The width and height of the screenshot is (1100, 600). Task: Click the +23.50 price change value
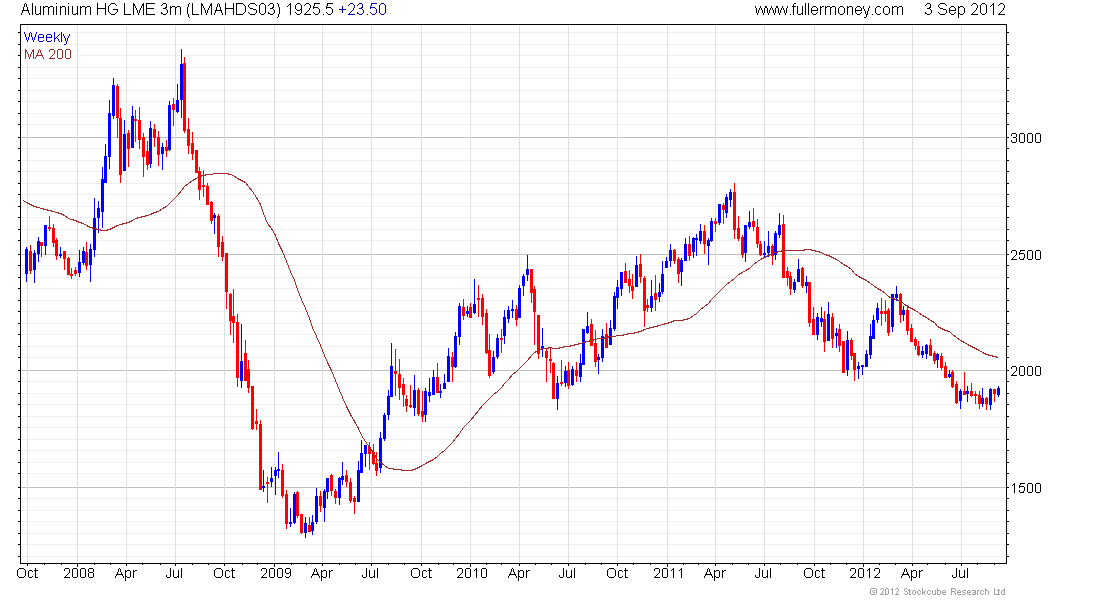point(363,10)
